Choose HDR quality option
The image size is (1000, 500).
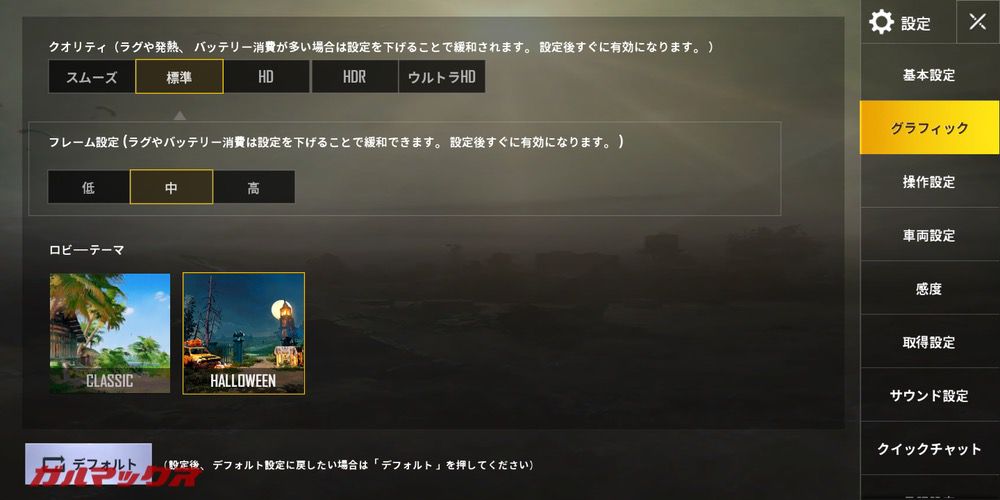(x=355, y=77)
